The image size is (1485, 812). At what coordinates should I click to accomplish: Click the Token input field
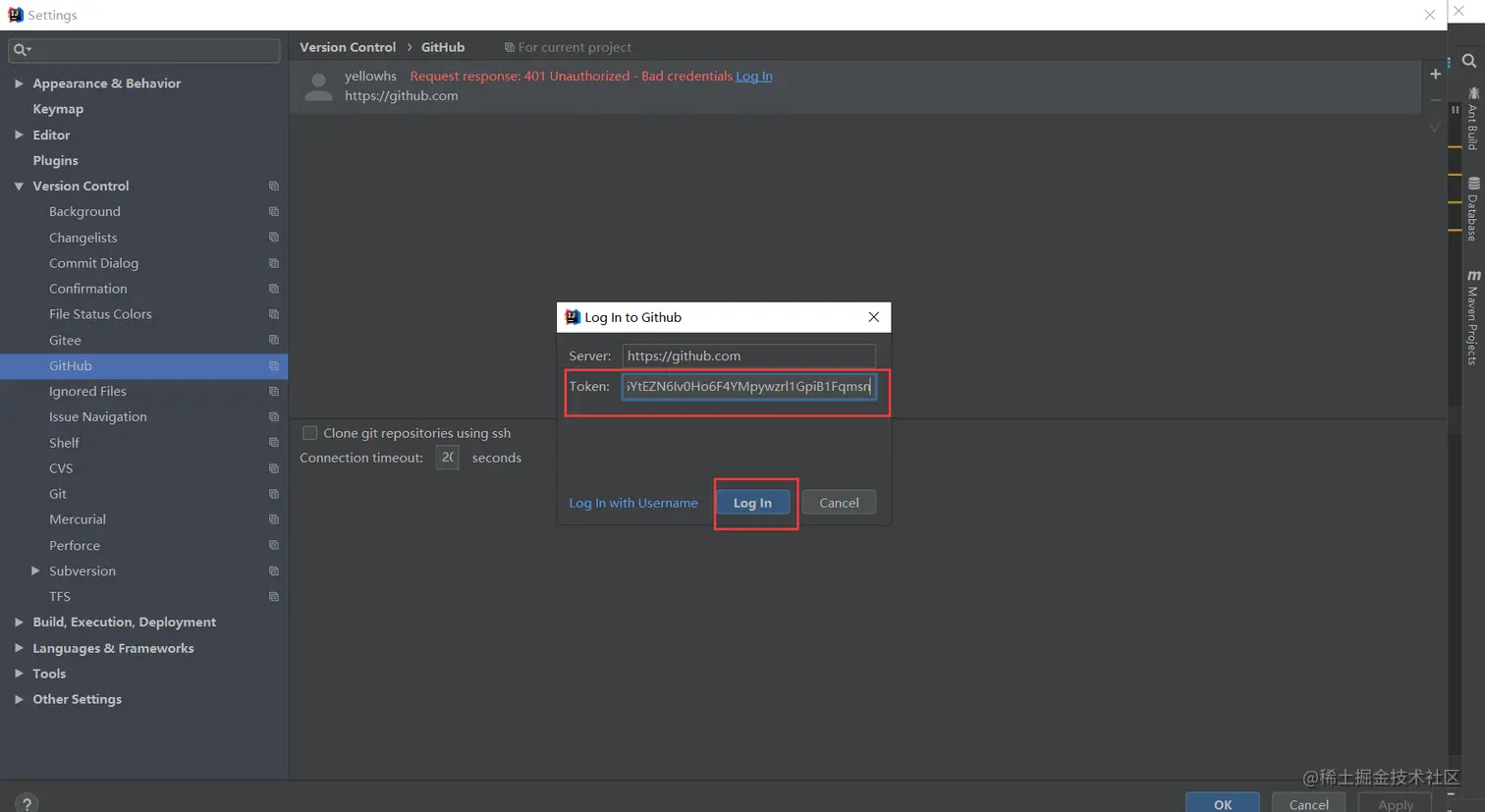748,386
